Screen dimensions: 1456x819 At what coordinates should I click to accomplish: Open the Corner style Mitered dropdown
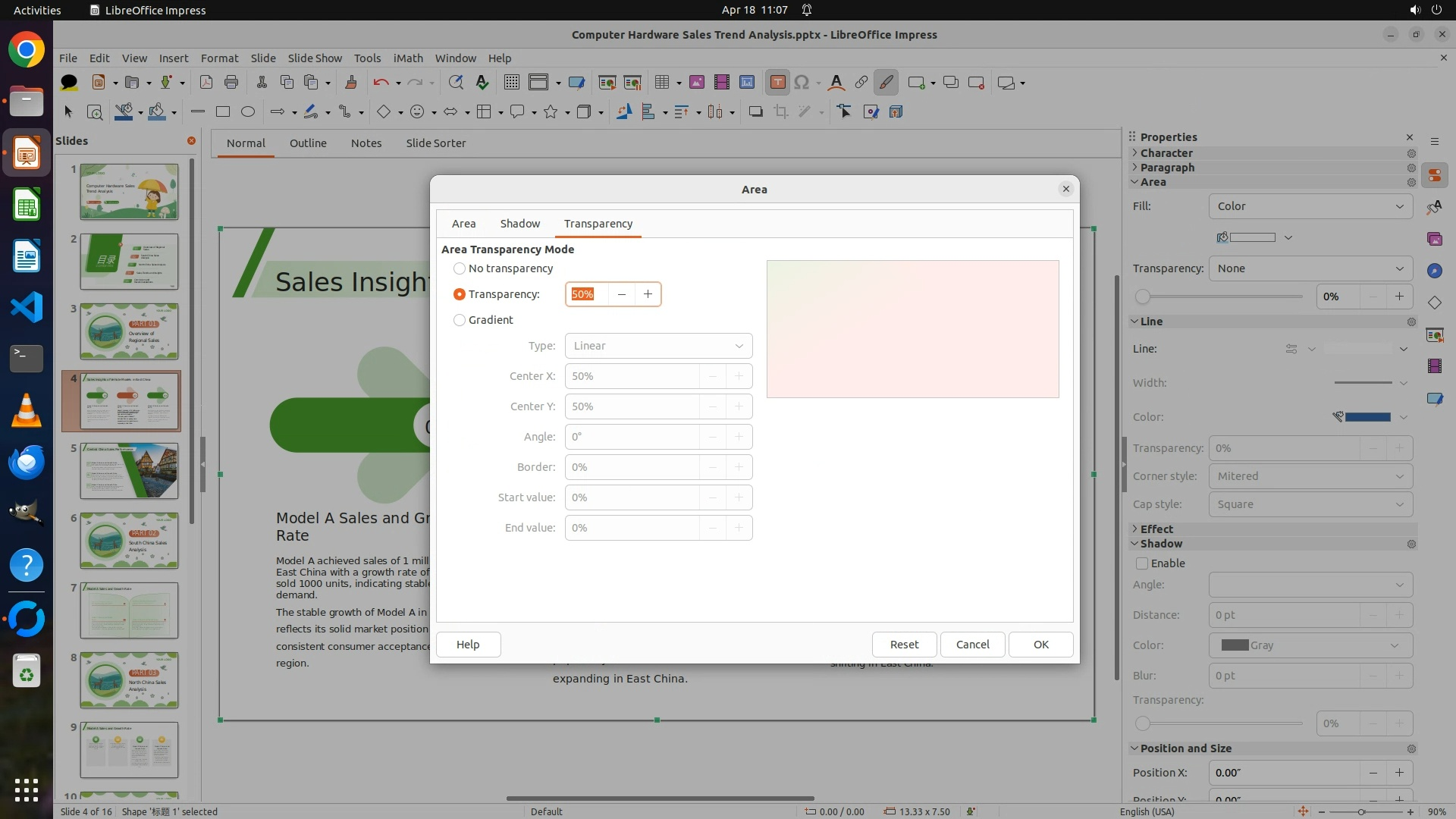coord(1310,476)
